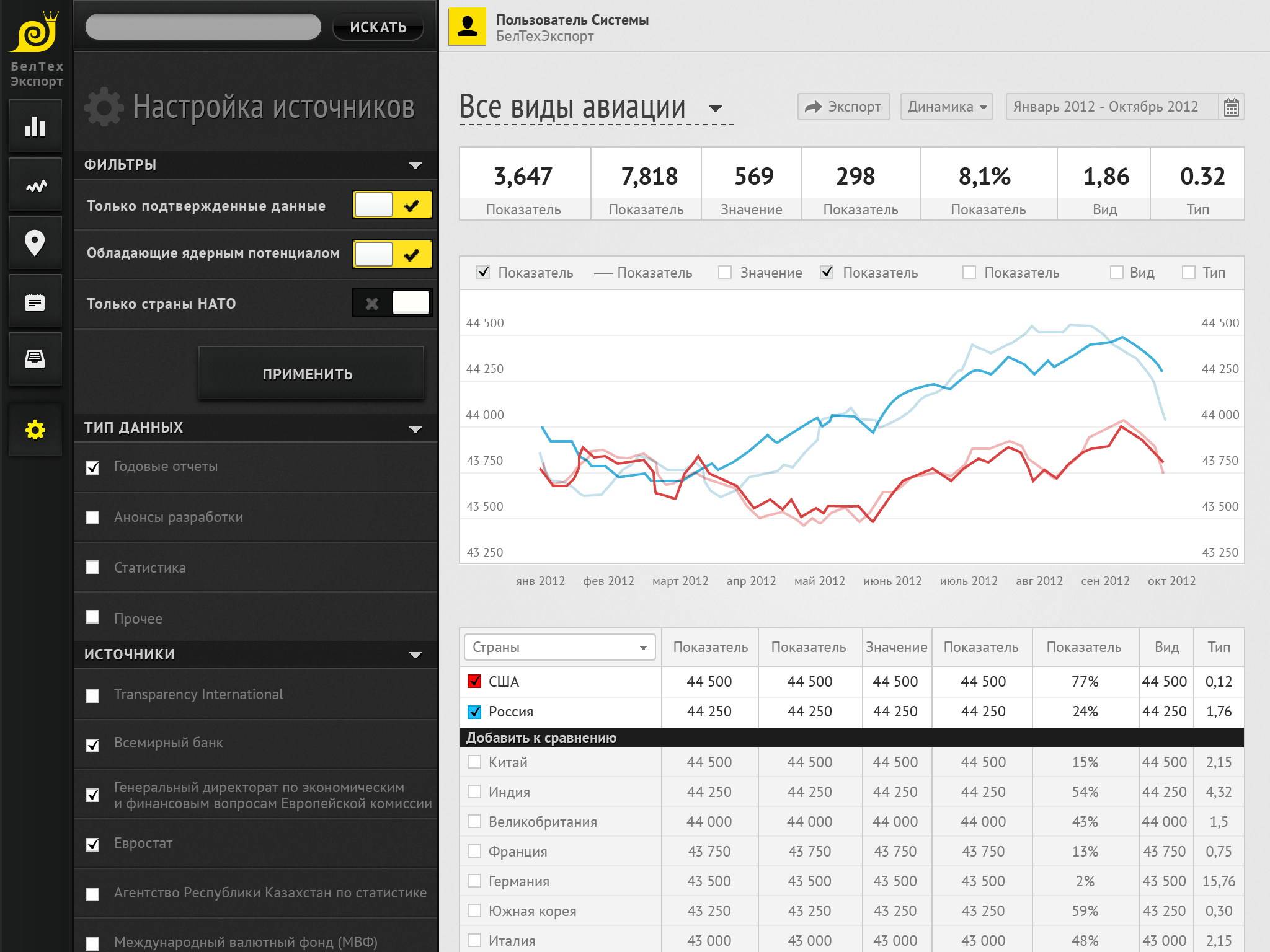Disable Только подтвержденные данные switch

click(393, 205)
